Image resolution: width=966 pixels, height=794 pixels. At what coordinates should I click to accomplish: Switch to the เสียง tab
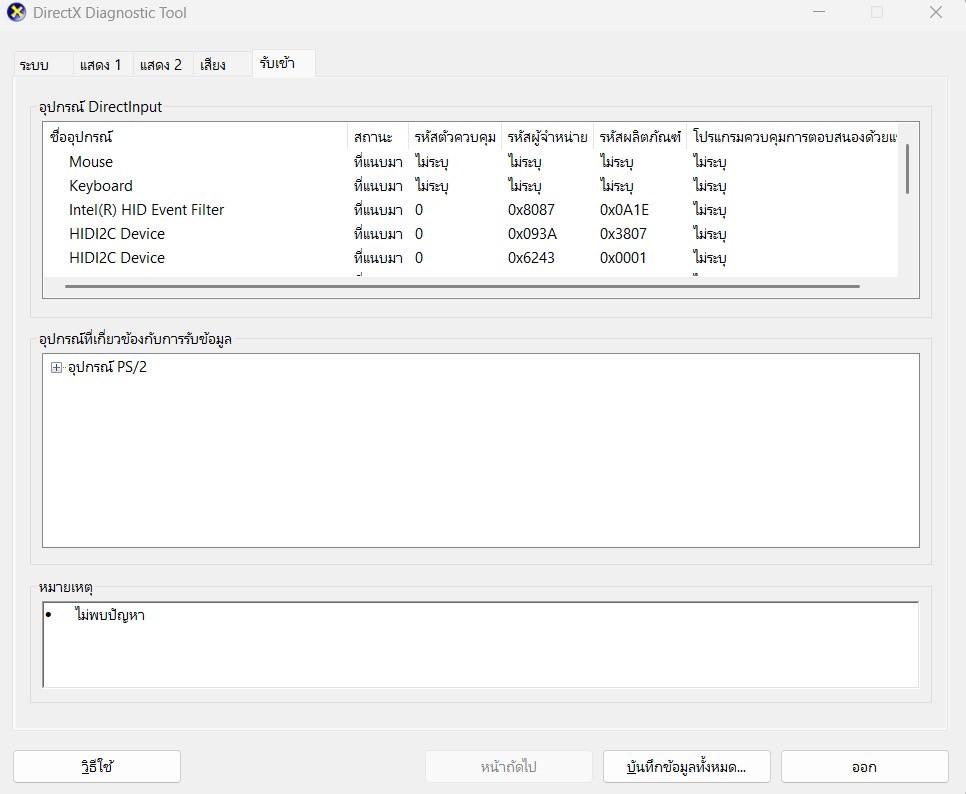[213, 65]
